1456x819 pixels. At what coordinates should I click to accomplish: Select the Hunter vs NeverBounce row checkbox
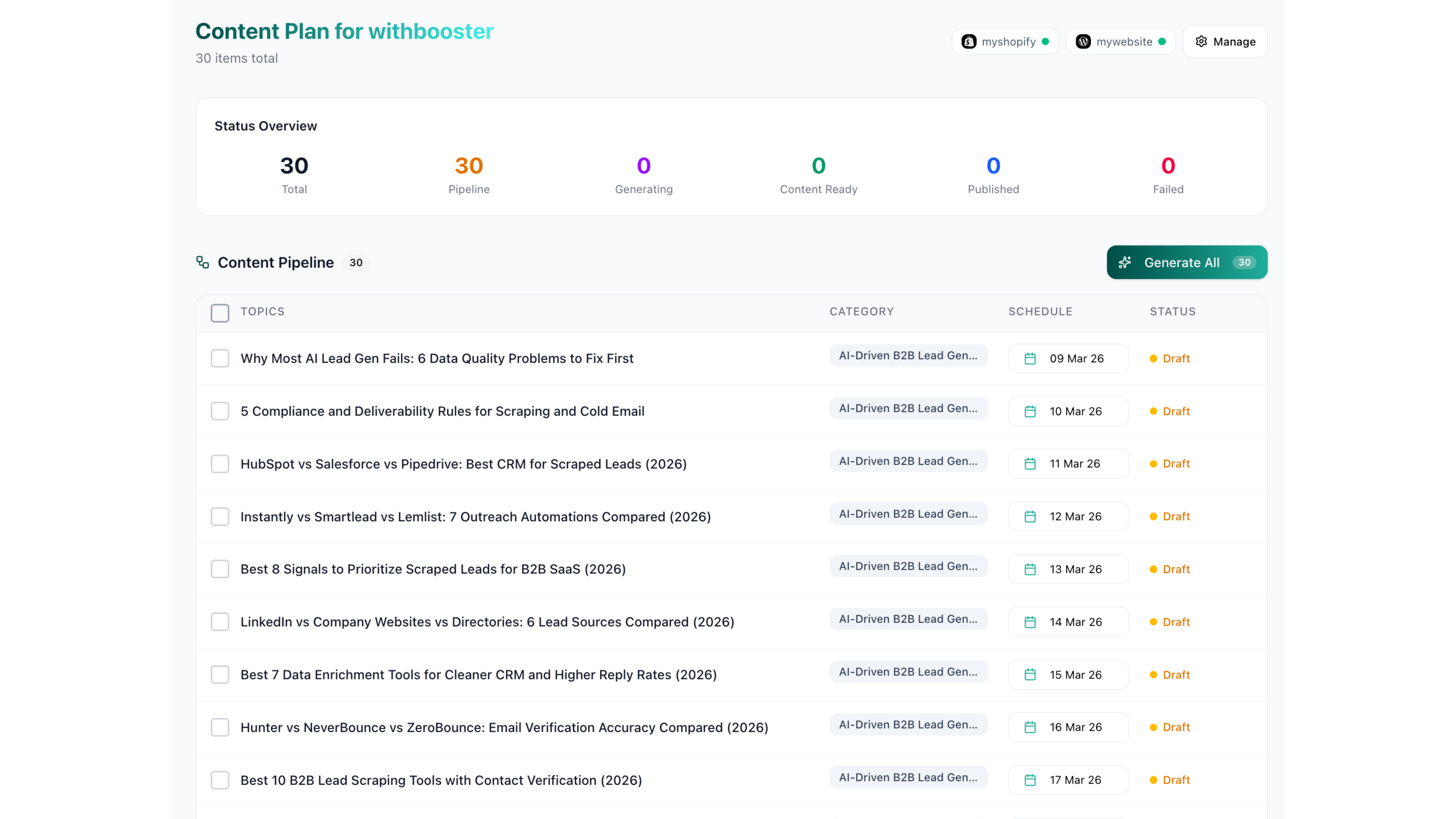220,728
